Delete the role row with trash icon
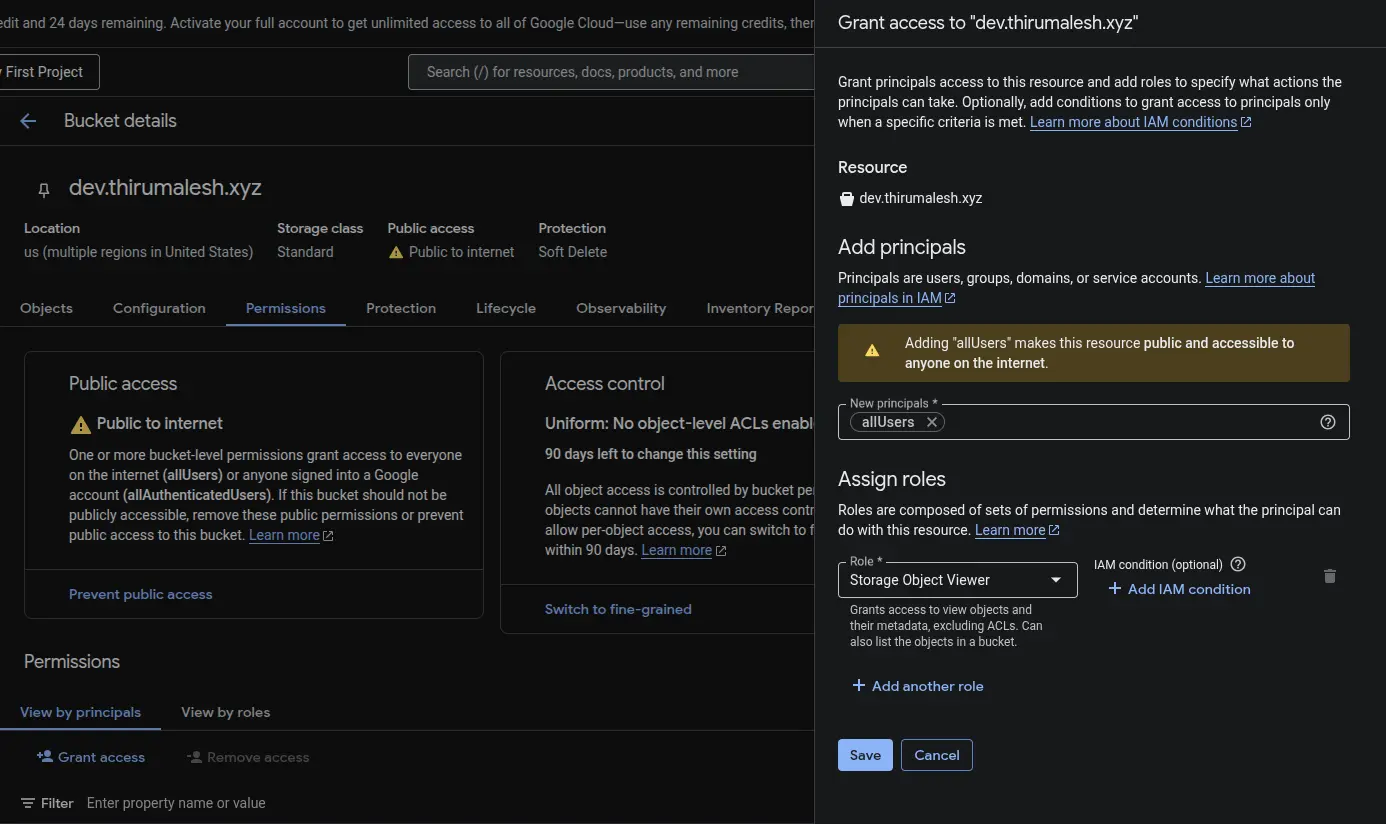Viewport: 1386px width, 824px height. [x=1330, y=576]
